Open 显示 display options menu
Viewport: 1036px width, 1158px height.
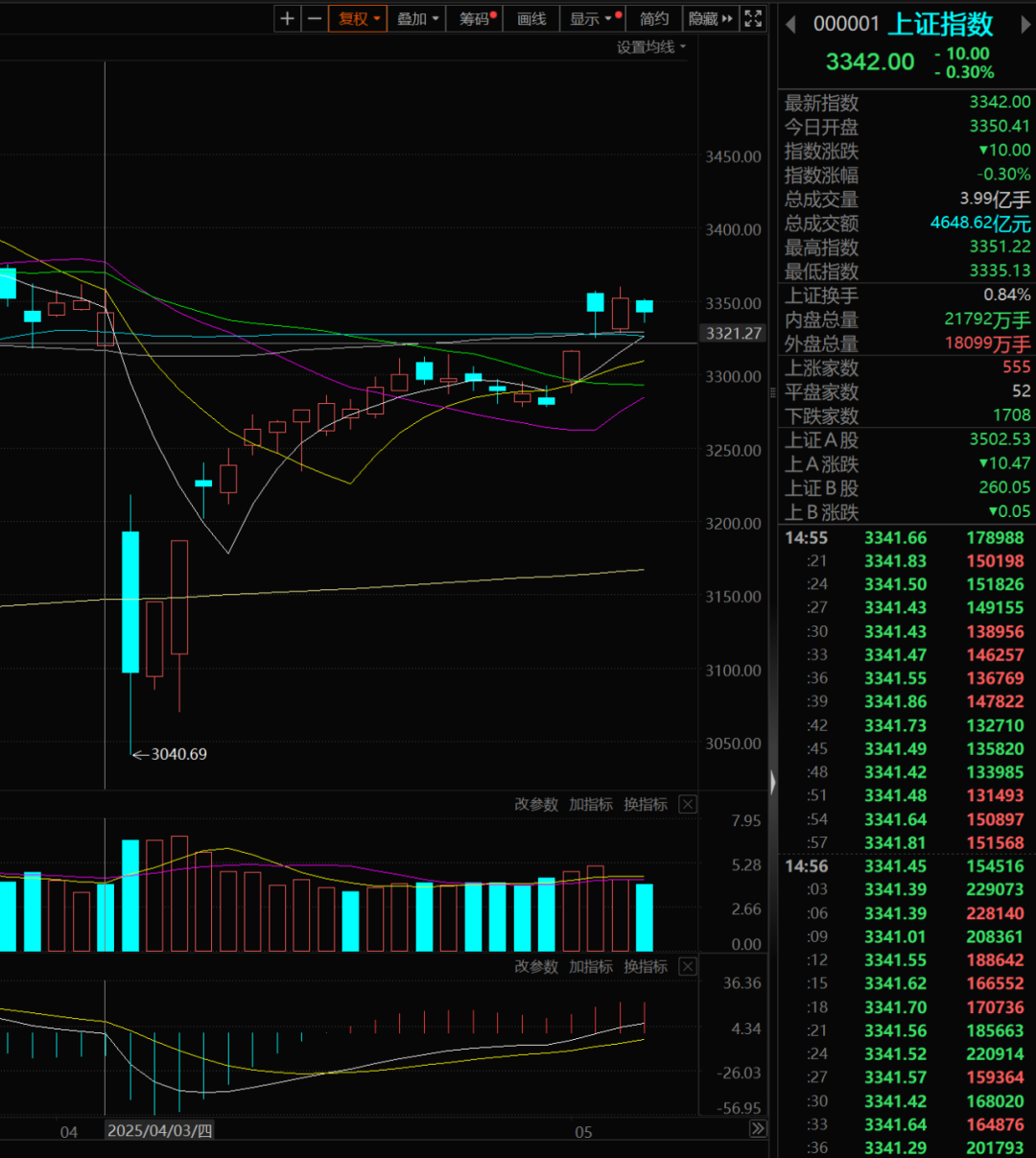coord(594,18)
